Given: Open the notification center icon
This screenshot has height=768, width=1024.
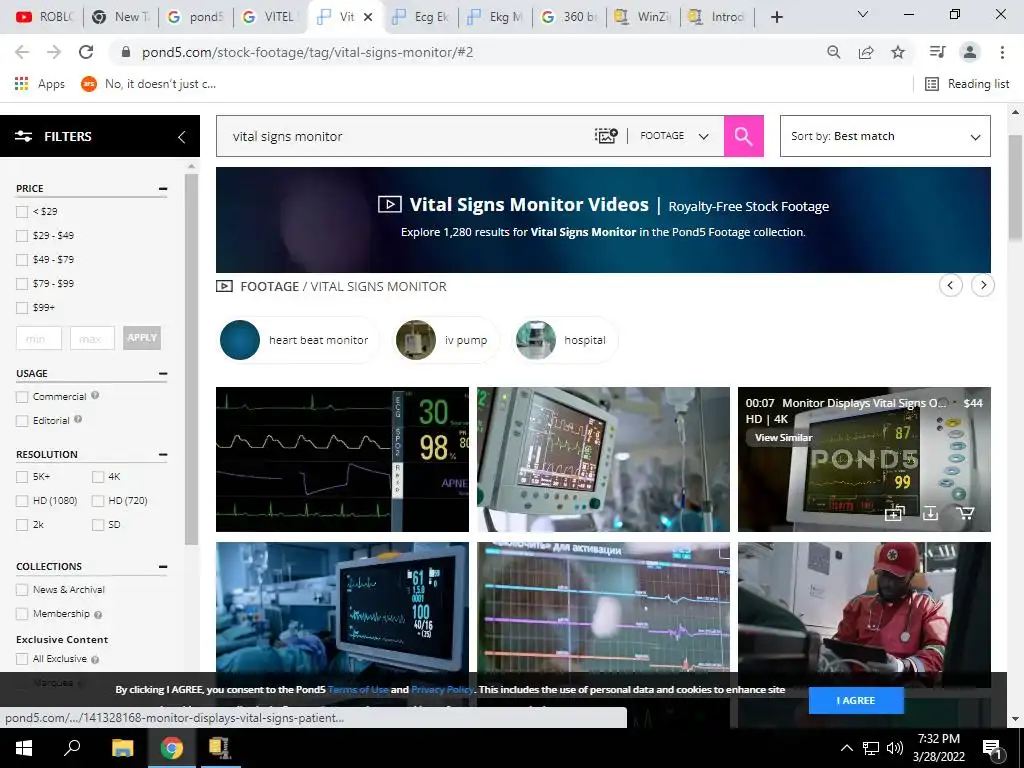Looking at the screenshot, I should click(x=992, y=750).
